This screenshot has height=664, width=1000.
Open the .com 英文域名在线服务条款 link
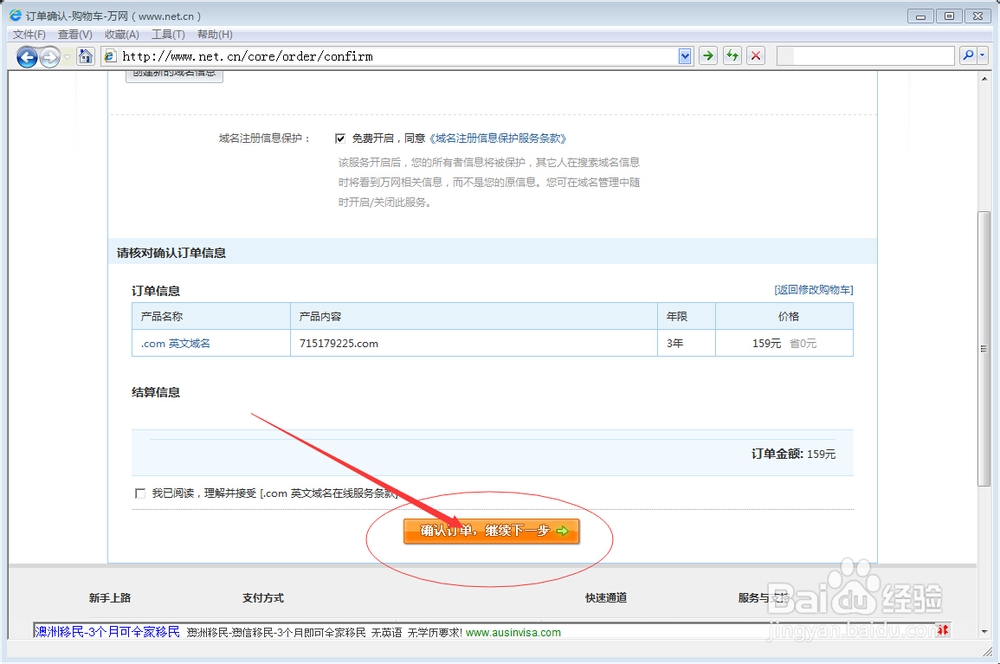(329, 493)
